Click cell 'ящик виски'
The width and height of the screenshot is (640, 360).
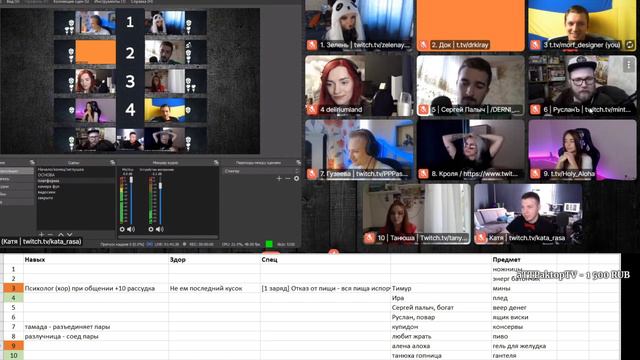(524, 317)
